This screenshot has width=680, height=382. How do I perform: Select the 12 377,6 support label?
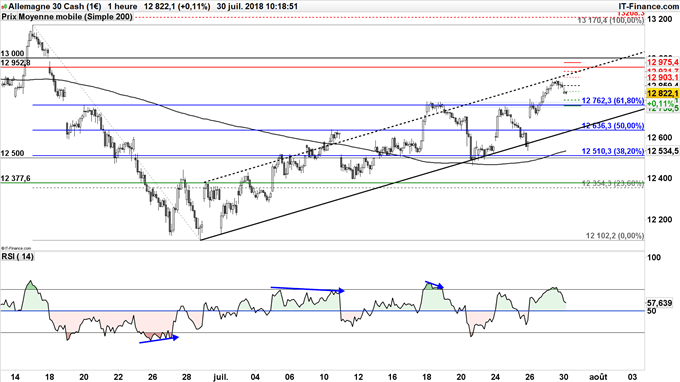click(16, 178)
